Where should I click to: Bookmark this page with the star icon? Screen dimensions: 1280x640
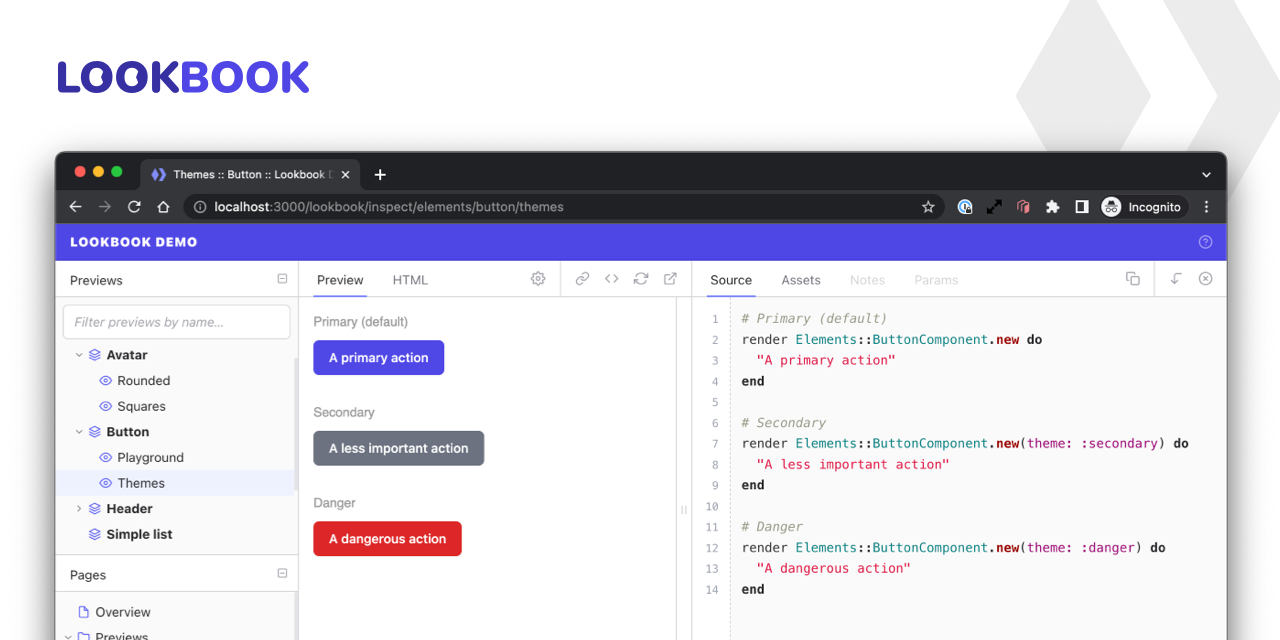[928, 207]
